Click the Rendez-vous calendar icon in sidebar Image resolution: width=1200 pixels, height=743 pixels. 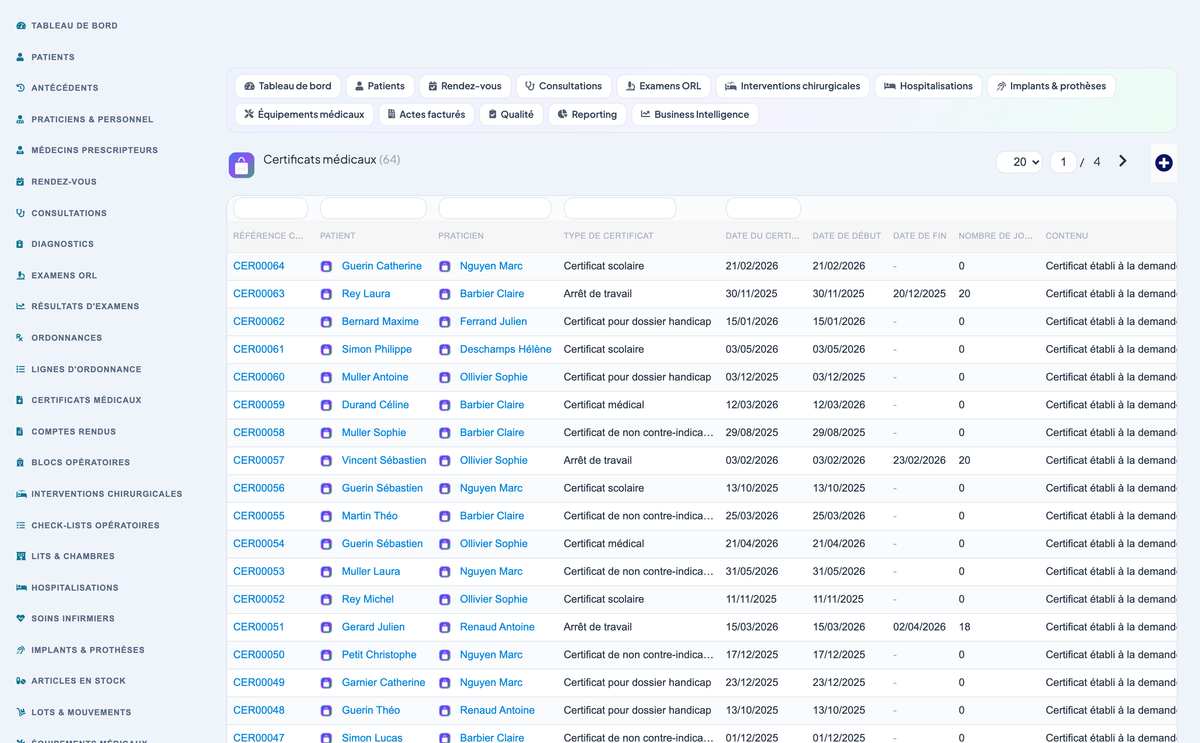pos(21,182)
